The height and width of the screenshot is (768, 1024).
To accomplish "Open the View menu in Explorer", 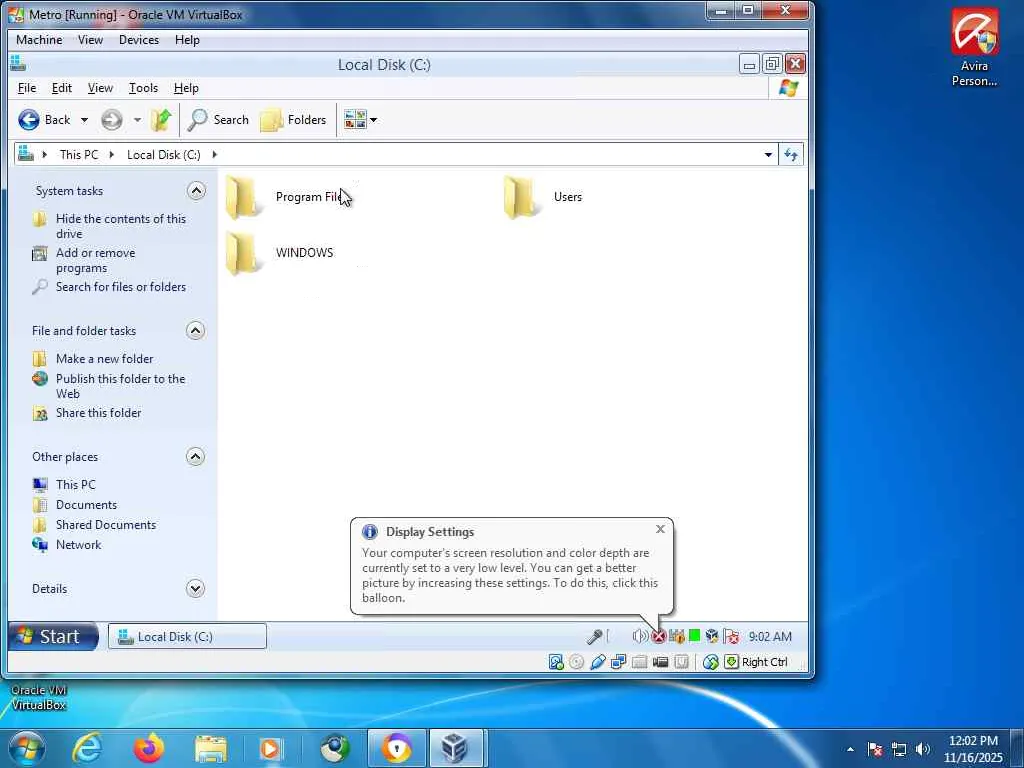I will (x=100, y=88).
